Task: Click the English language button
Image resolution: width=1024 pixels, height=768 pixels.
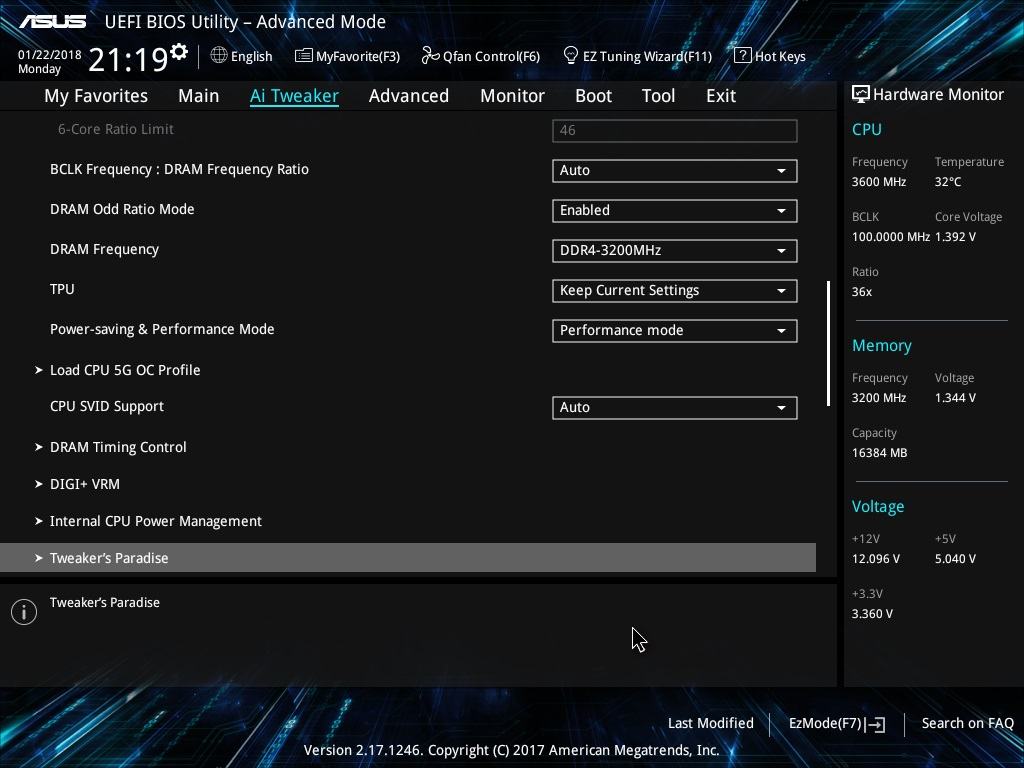Action: pyautogui.click(x=251, y=56)
